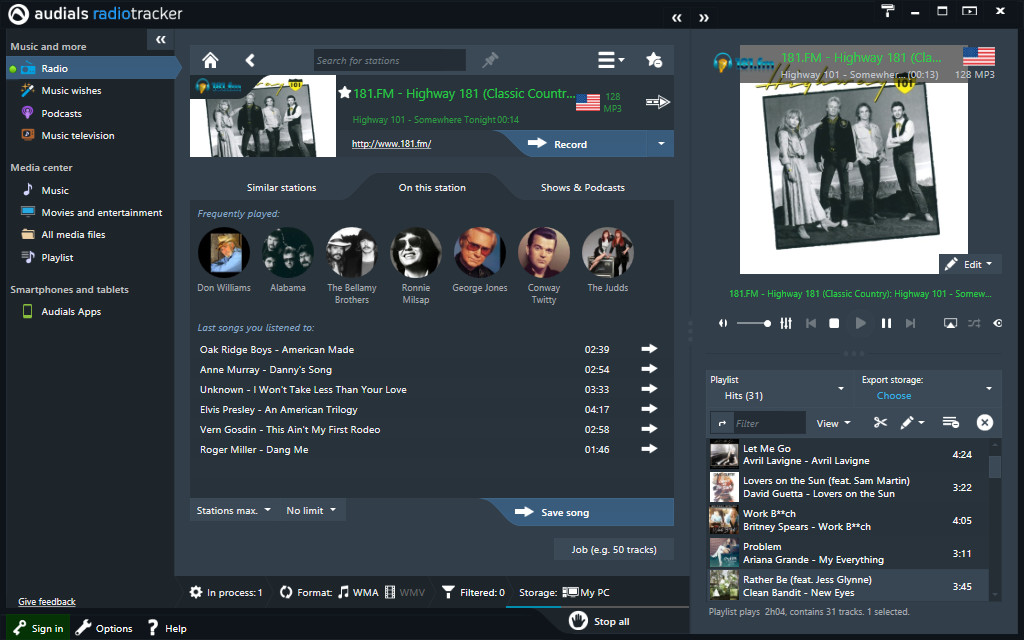Click the Stop all button
The height and width of the screenshot is (640, 1024).
coord(599,621)
